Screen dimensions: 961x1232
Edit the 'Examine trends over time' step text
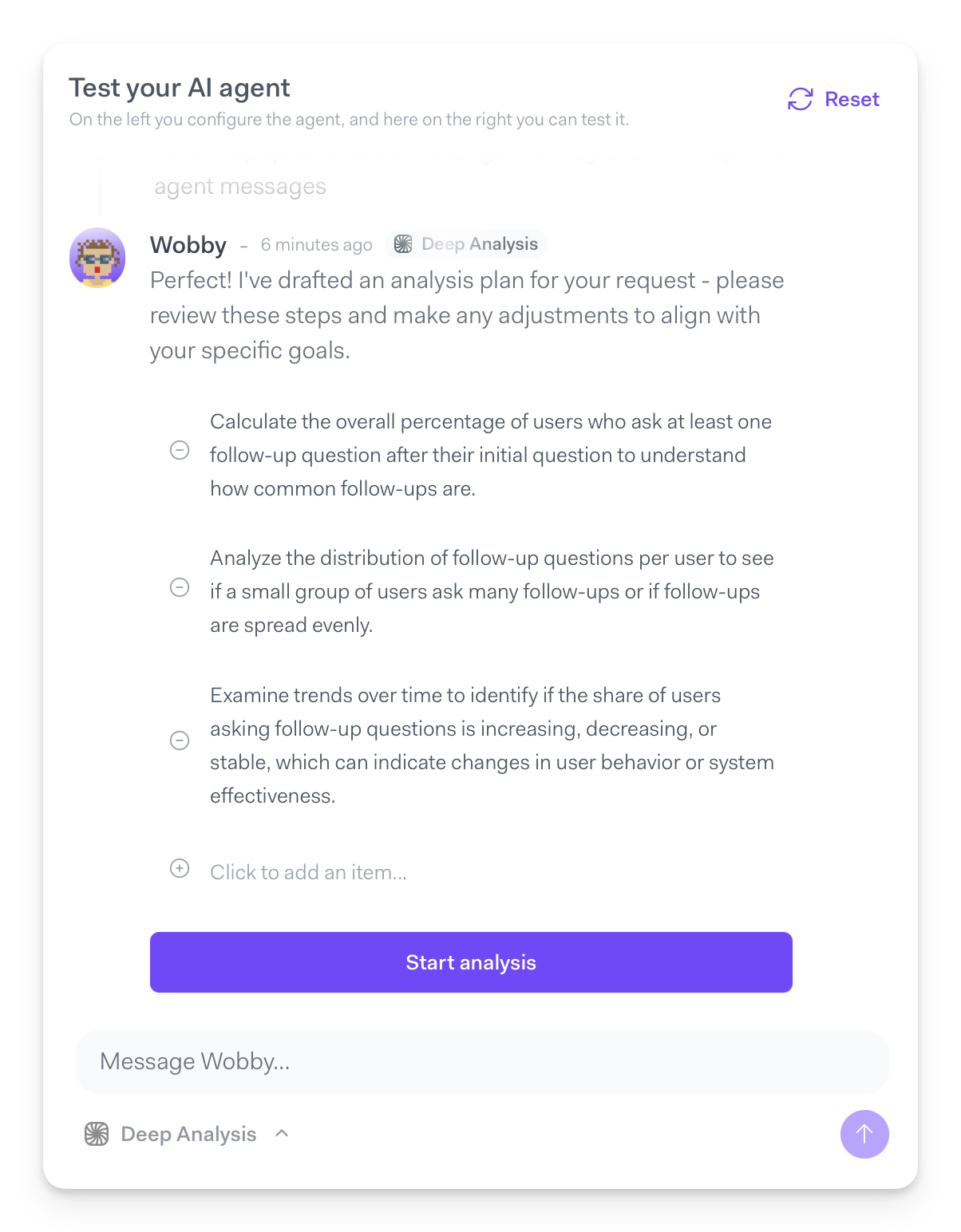click(490, 745)
